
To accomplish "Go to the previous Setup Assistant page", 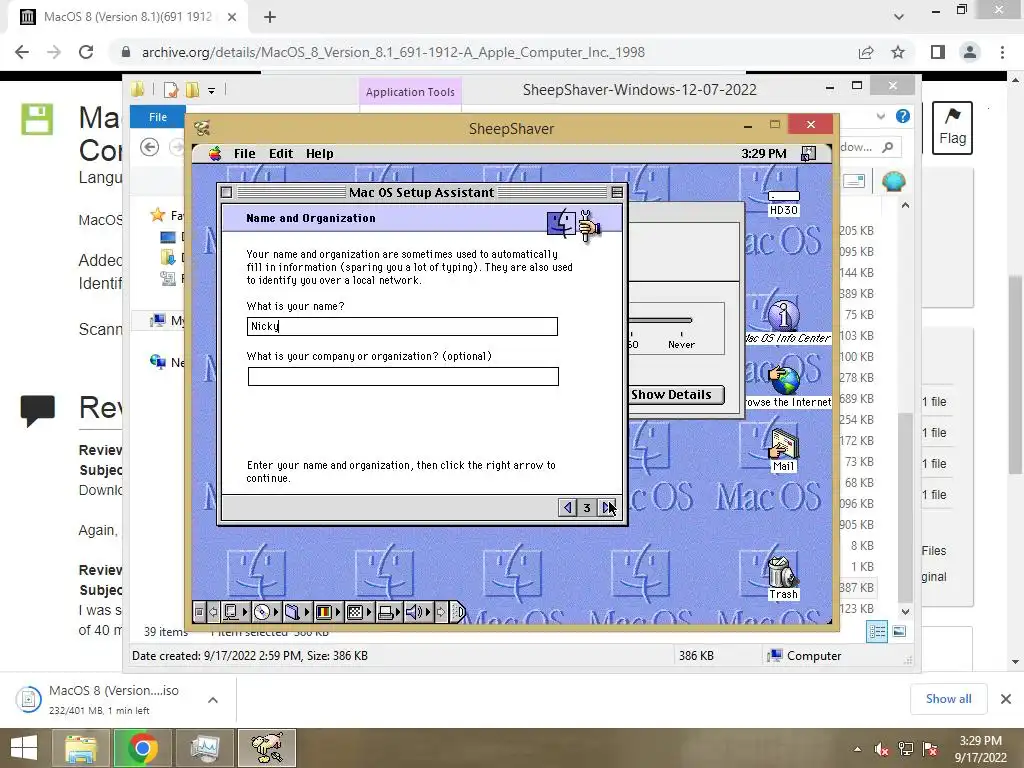I will [568, 507].
